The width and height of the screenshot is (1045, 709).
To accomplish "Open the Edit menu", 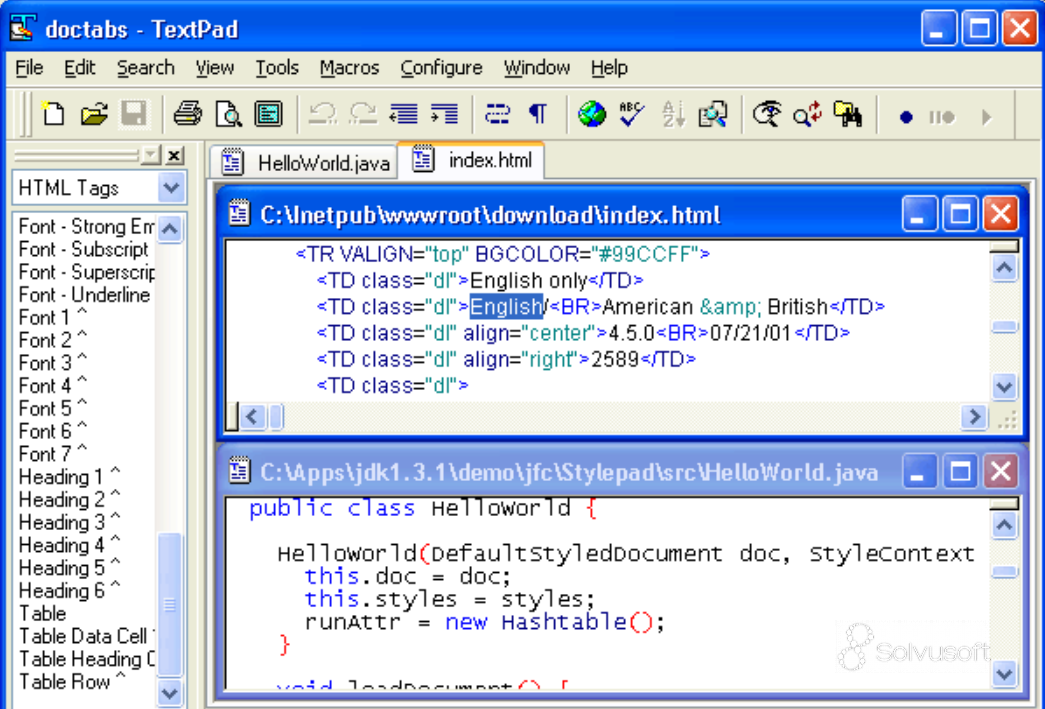I will click(x=80, y=68).
